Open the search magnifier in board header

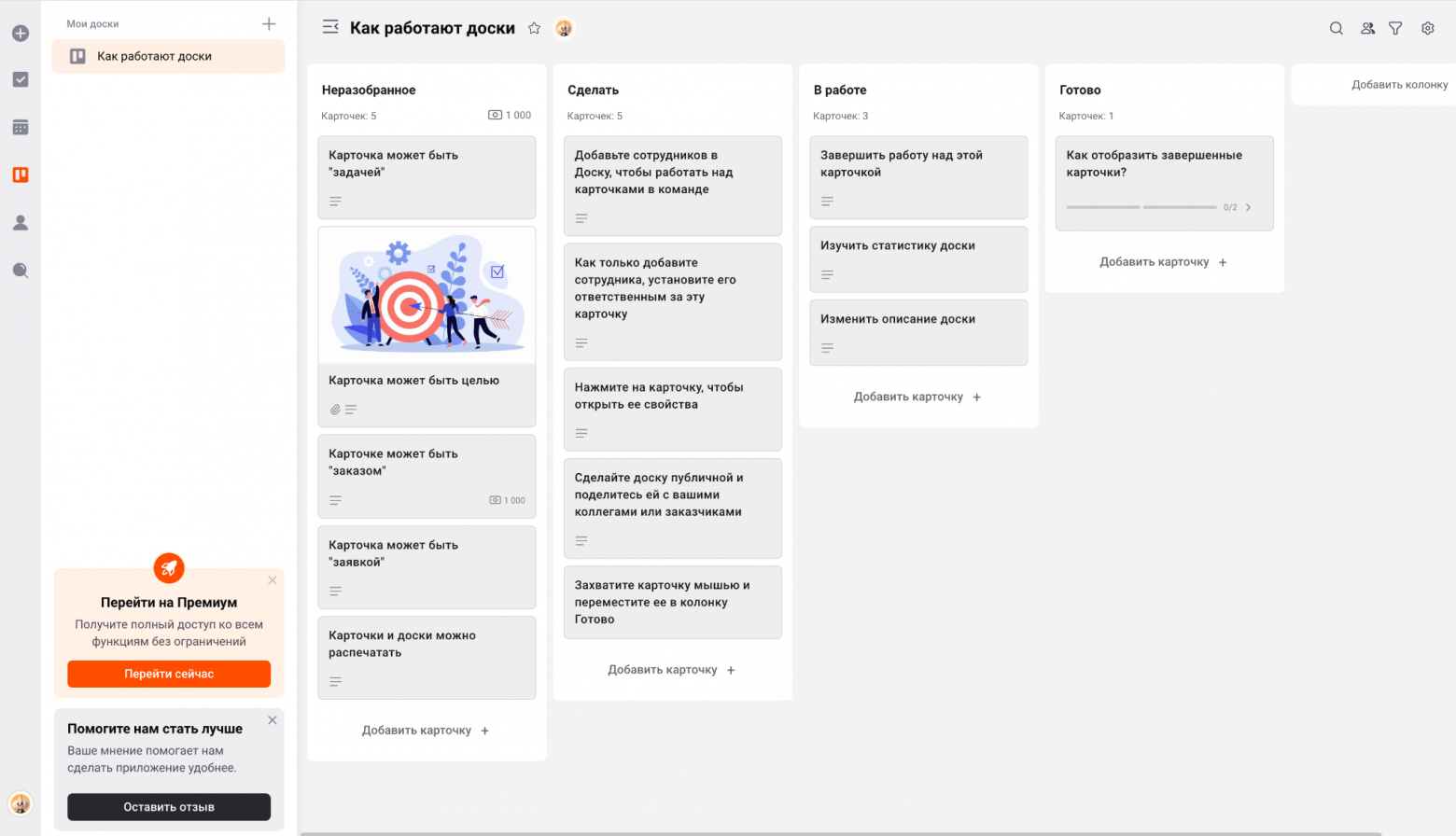1336,28
